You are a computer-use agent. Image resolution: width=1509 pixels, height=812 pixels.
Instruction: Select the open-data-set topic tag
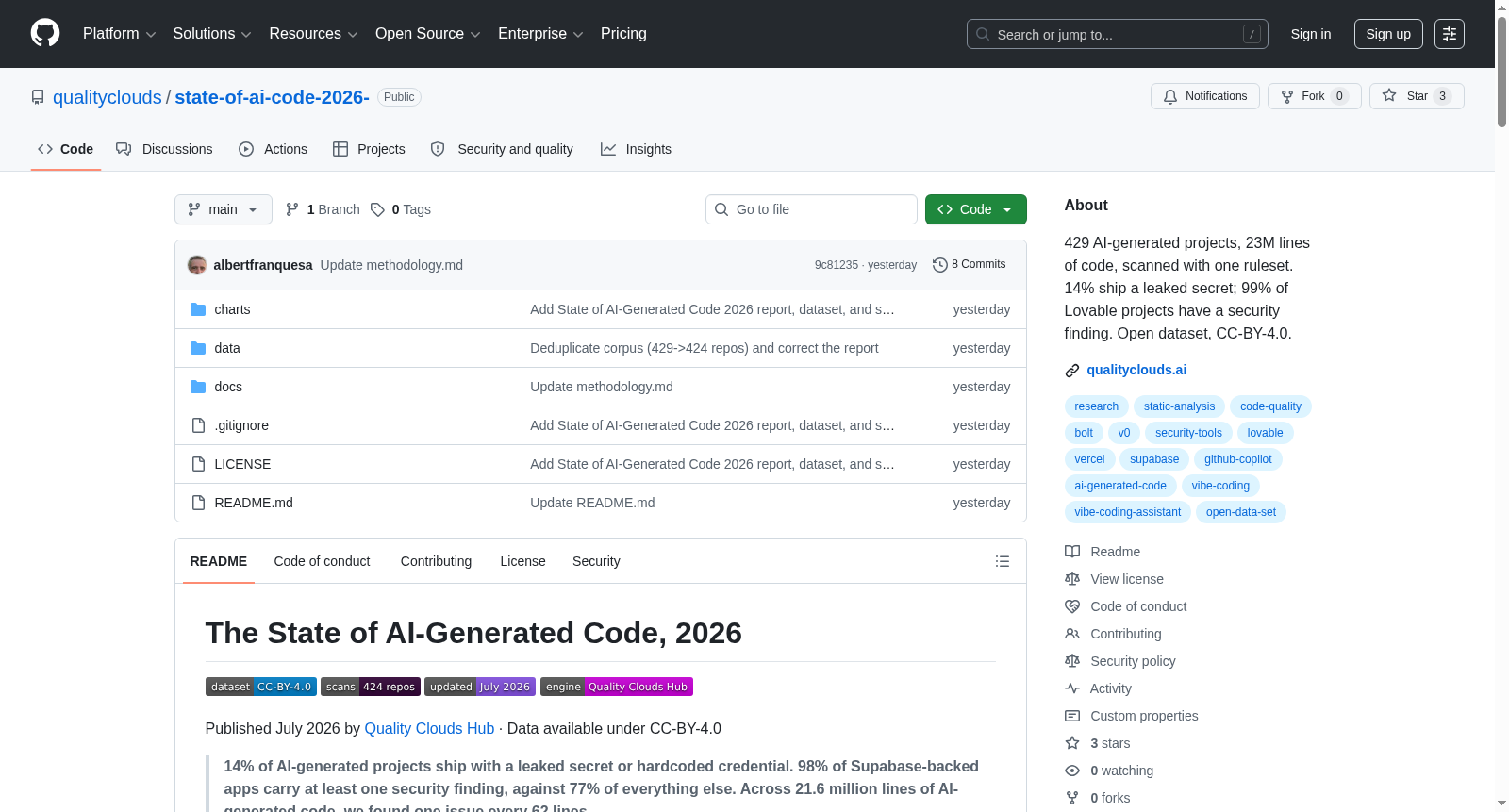tap(1240, 512)
